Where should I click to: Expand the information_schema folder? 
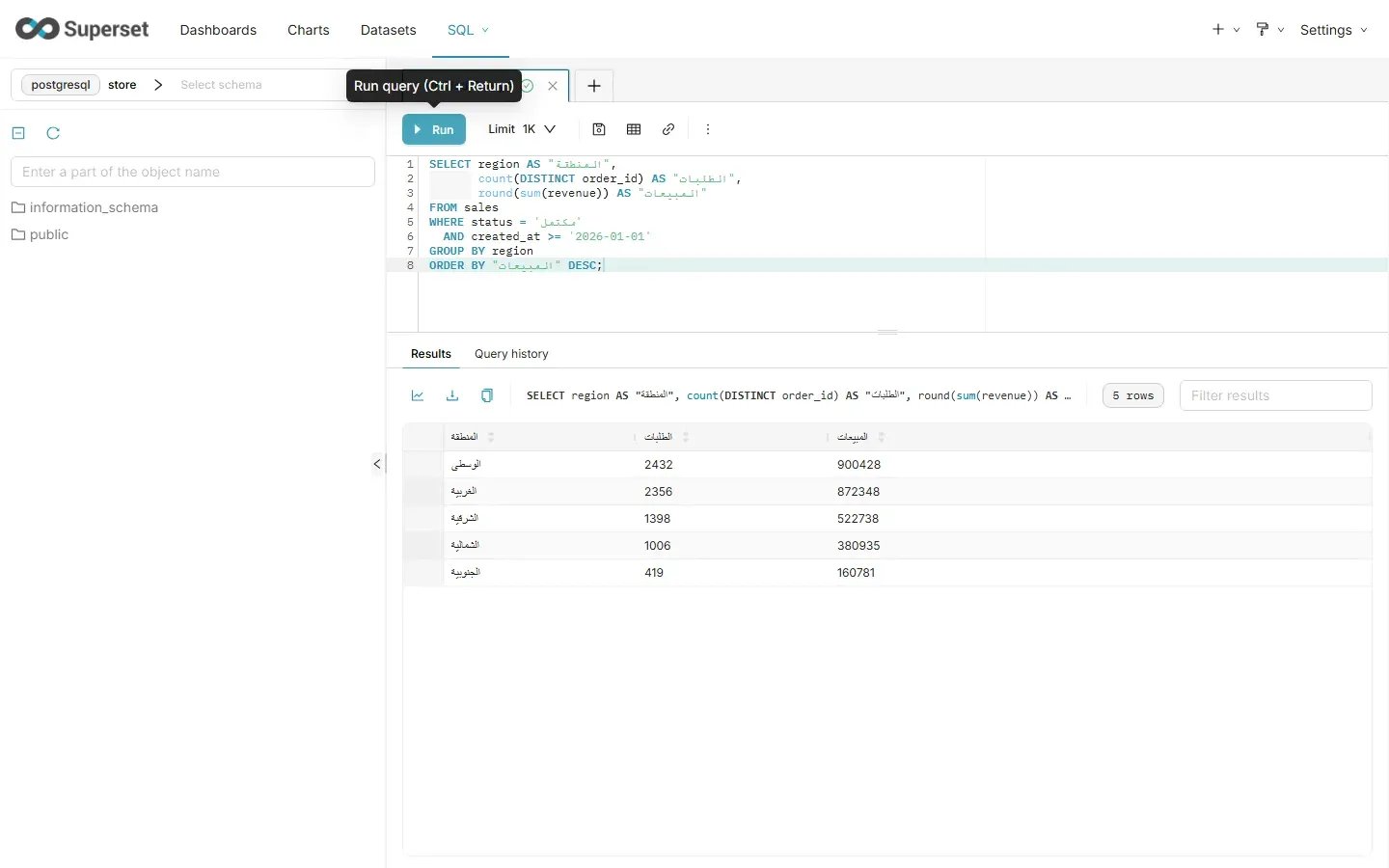tap(85, 207)
